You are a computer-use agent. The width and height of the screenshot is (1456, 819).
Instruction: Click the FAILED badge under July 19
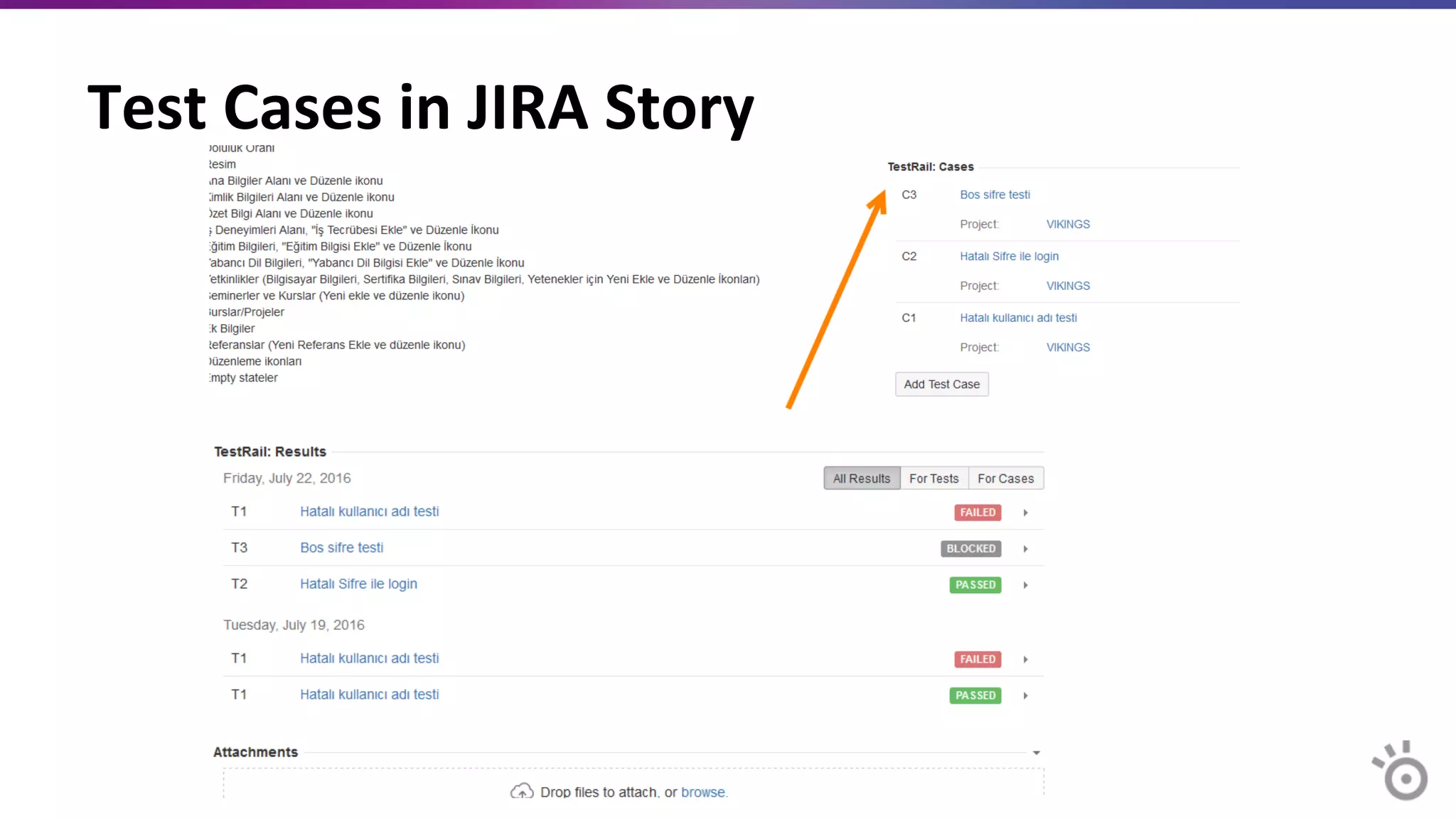pyautogui.click(x=978, y=660)
